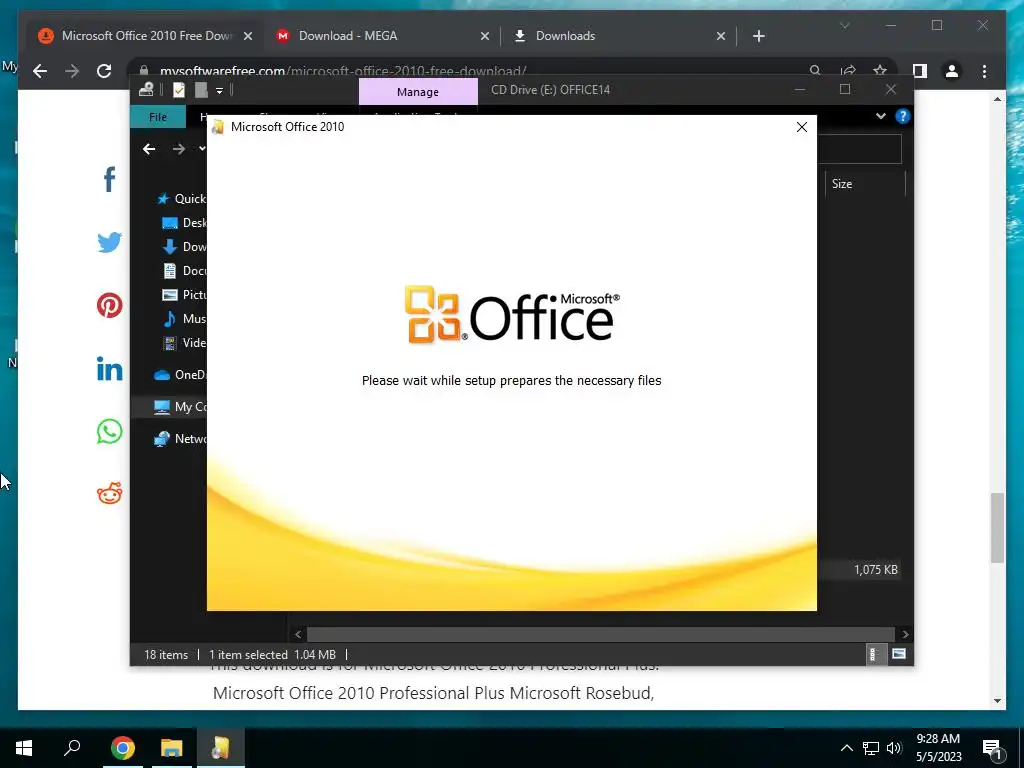
Task: Open Documents folder in navigation pane
Action: 184,270
